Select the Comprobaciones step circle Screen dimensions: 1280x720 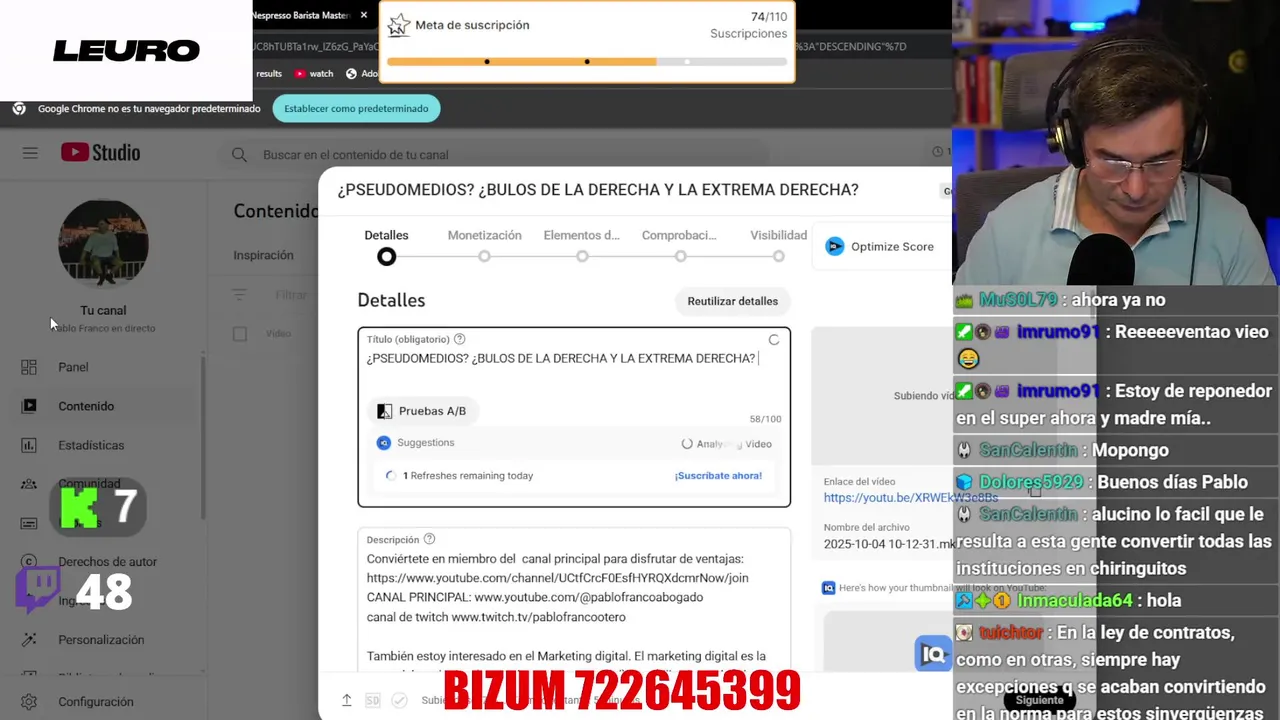click(680, 257)
